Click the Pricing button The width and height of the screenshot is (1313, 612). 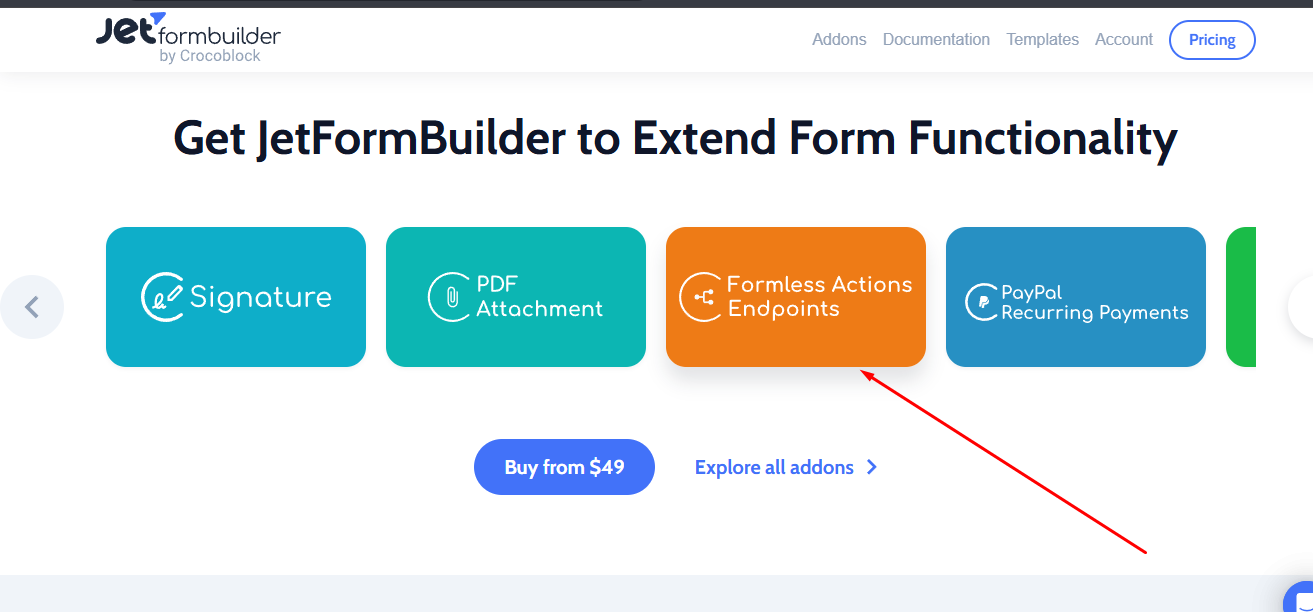[1212, 40]
